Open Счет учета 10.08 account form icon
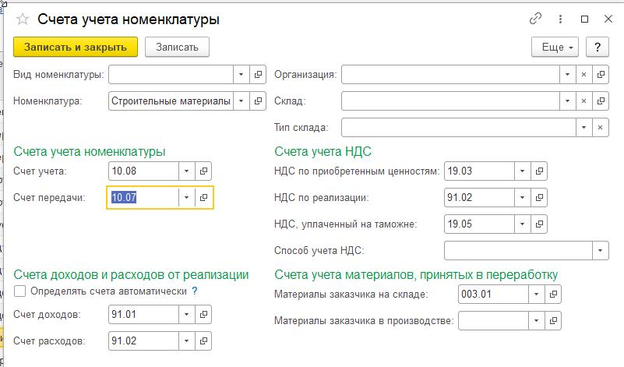The image size is (624, 367). click(203, 171)
